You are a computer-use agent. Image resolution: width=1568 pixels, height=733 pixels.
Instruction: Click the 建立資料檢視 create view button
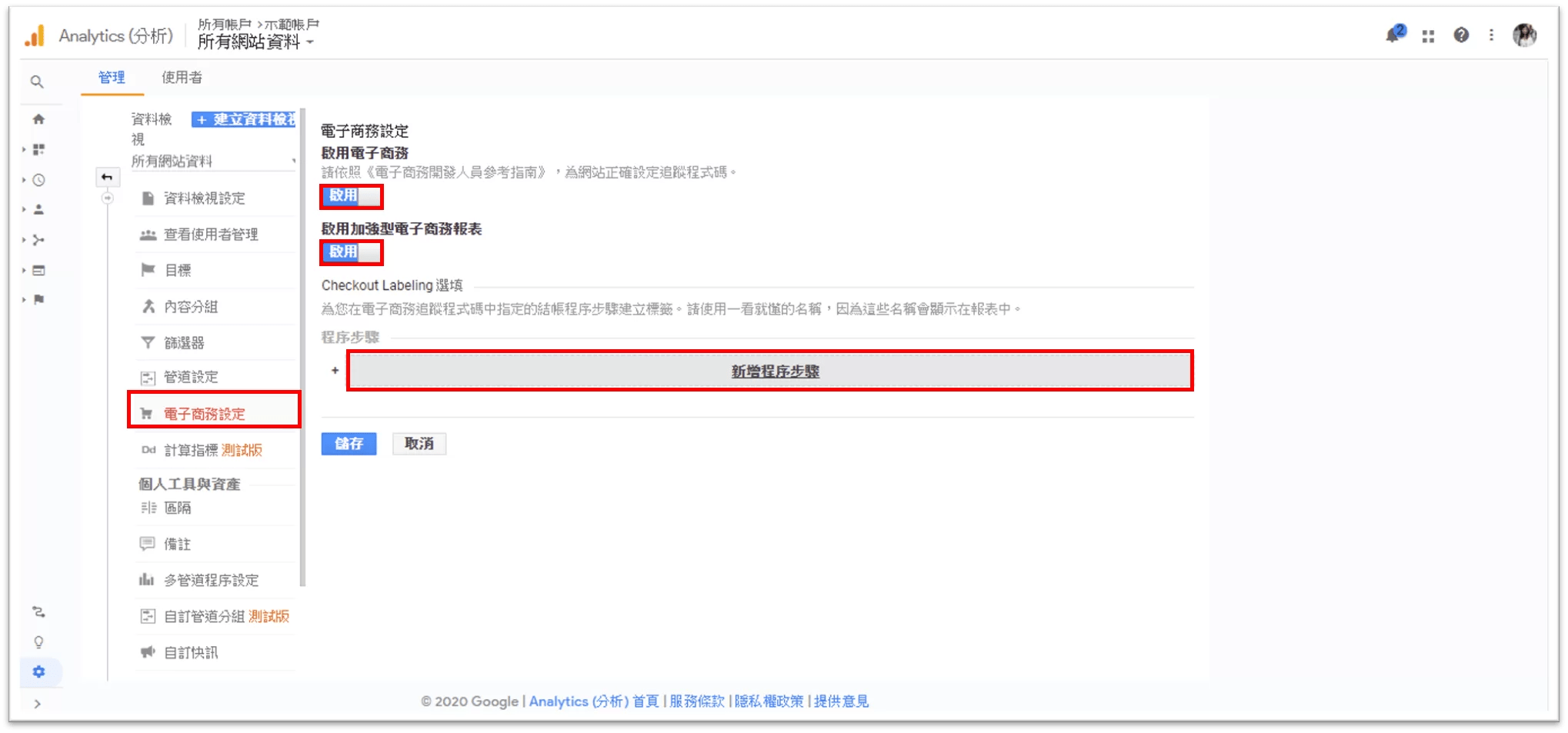tap(244, 119)
